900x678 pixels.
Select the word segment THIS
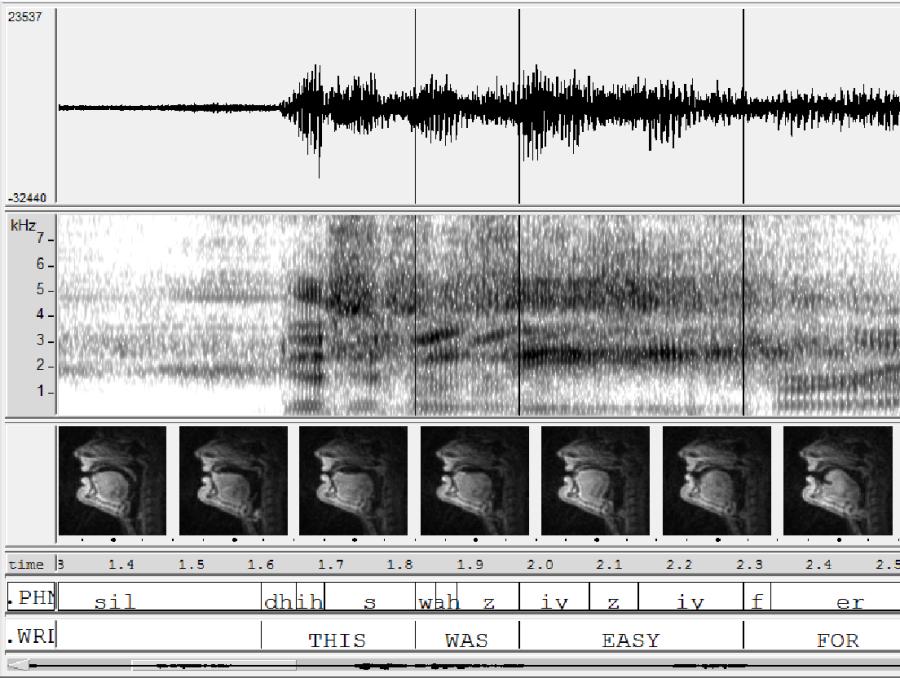coord(337,639)
